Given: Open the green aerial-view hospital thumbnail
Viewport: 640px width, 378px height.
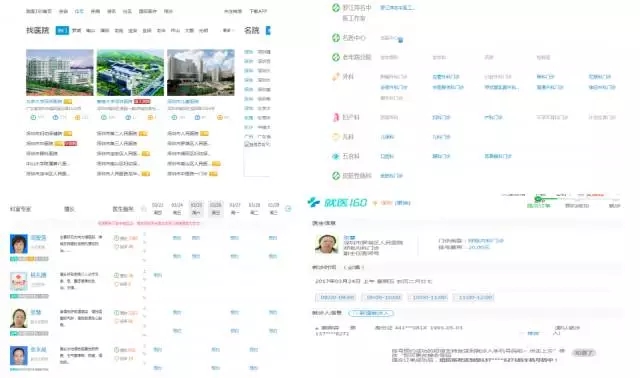Looking at the screenshot, I should click(130, 72).
